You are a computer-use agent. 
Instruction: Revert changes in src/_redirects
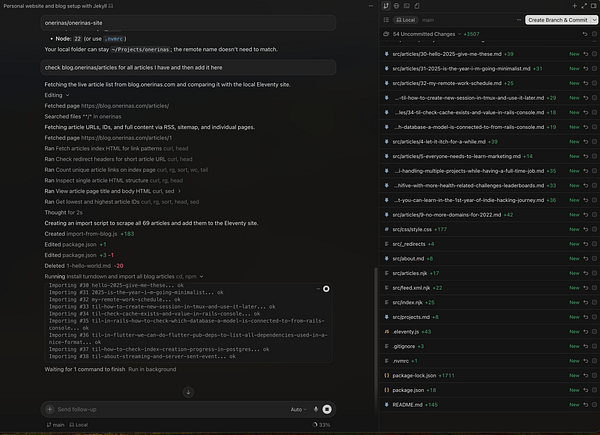[586, 244]
